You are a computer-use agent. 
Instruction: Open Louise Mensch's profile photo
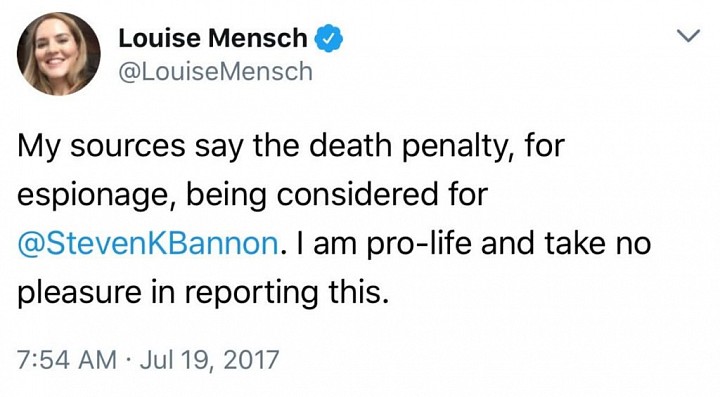[58, 54]
